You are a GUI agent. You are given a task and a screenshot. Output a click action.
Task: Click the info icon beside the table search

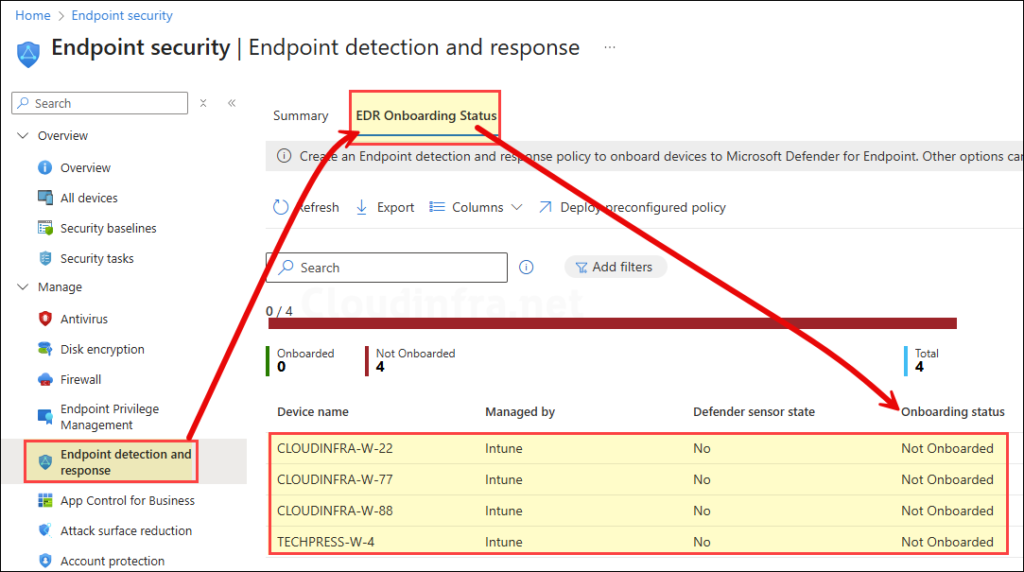(526, 267)
